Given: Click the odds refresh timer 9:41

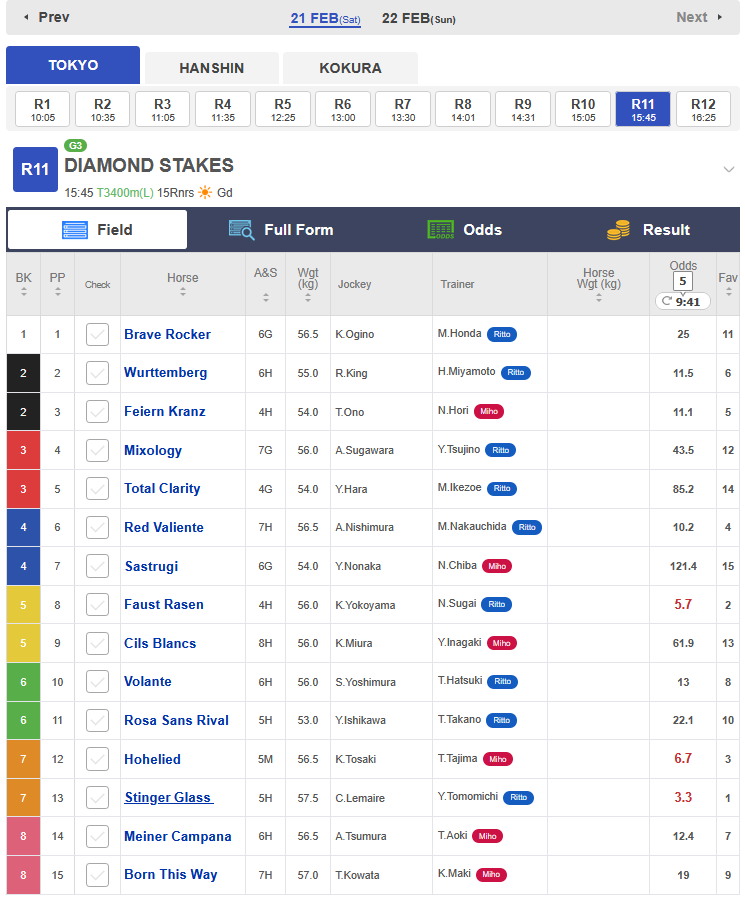Looking at the screenshot, I should coord(682,302).
